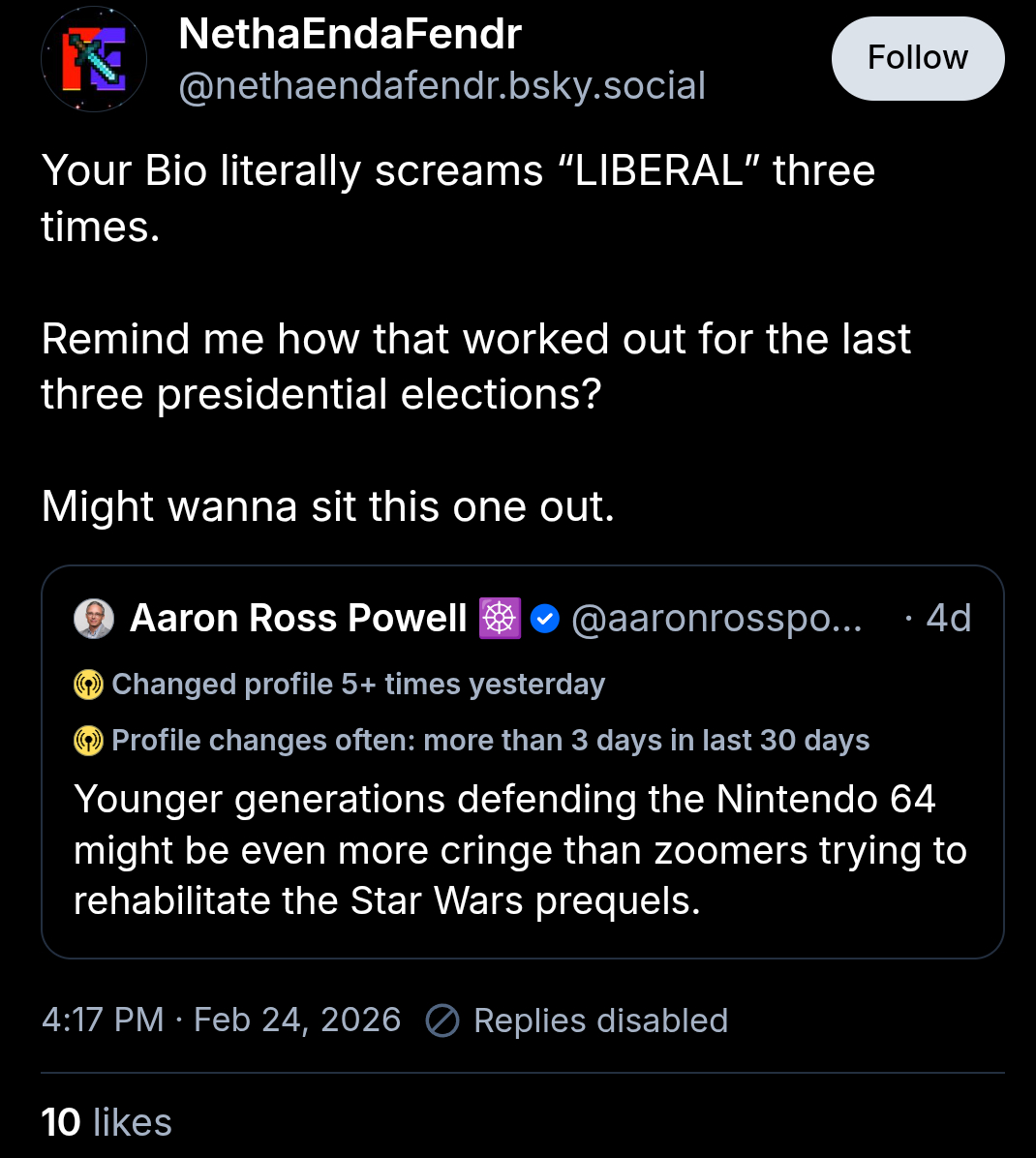1036x1158 pixels.
Task: Click the quoted post's 4d timestamp
Action: [948, 619]
